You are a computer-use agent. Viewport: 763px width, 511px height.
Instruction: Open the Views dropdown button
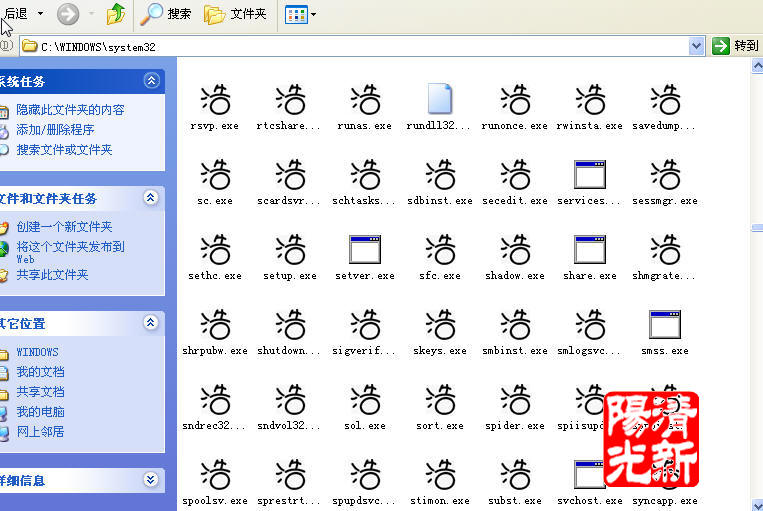(300, 14)
